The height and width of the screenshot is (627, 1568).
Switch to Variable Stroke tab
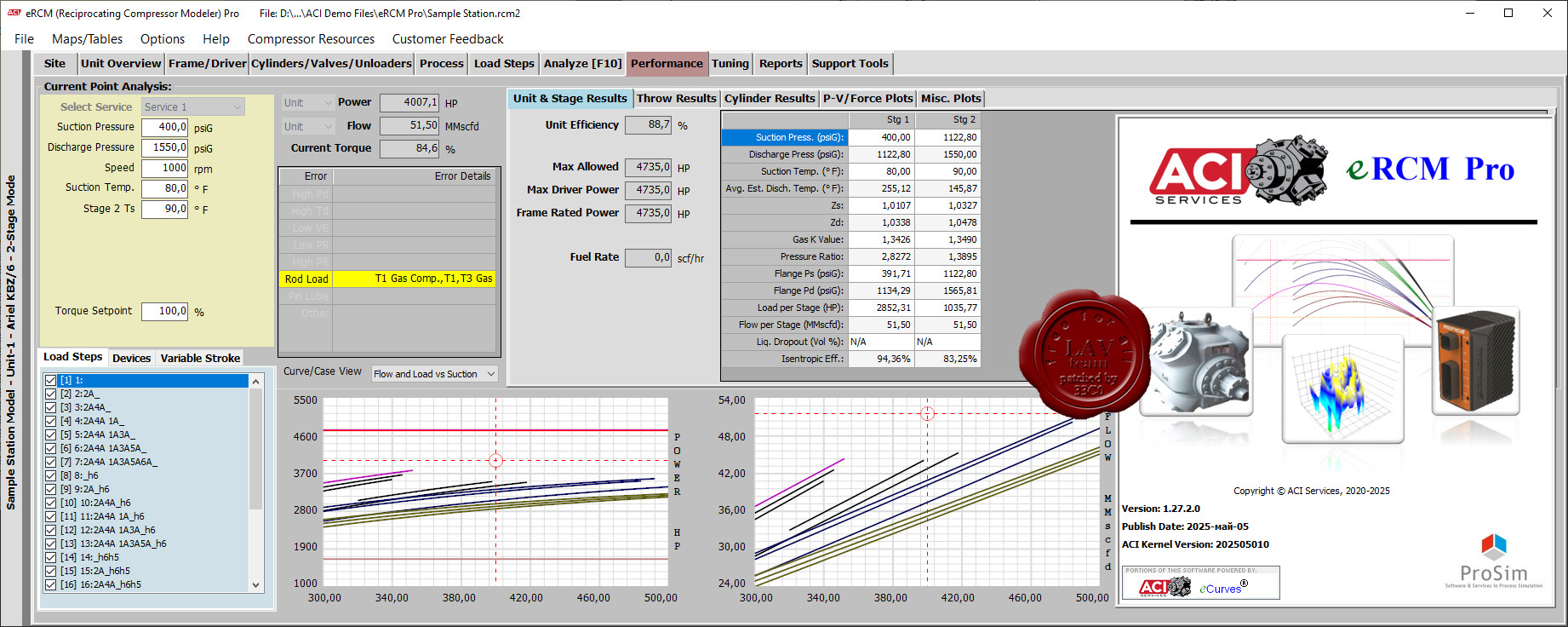[200, 359]
